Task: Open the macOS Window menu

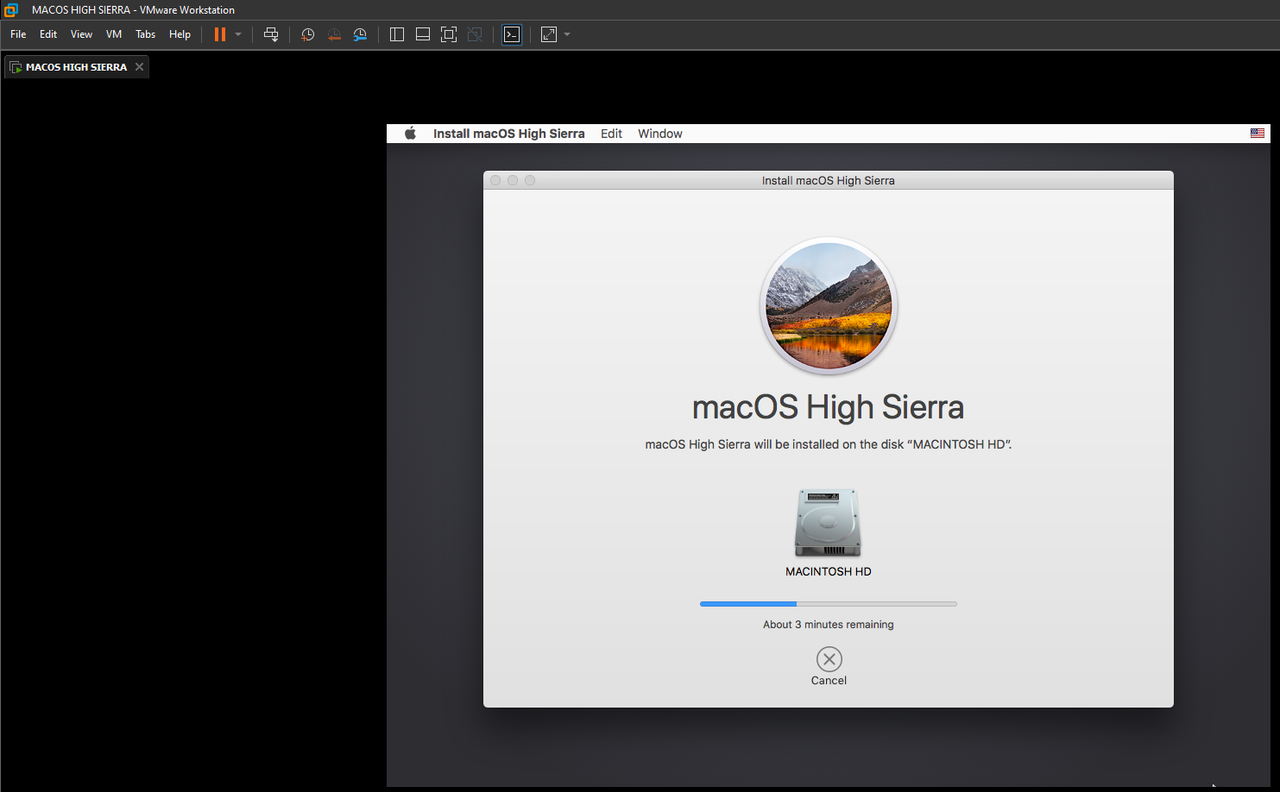Action: pyautogui.click(x=660, y=133)
